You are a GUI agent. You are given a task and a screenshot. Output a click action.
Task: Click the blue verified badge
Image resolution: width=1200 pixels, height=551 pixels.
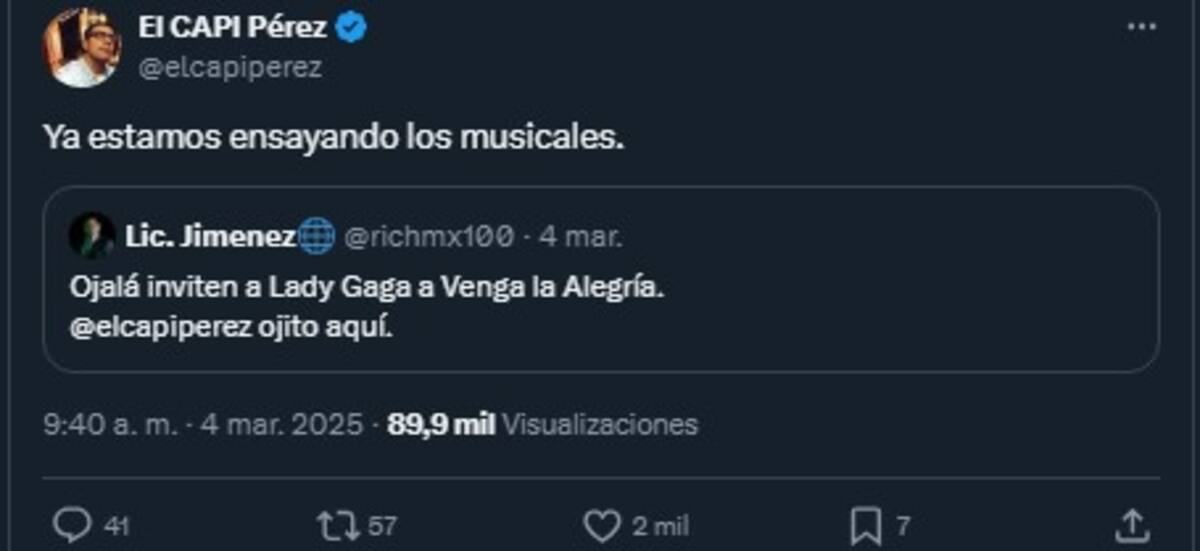point(351,28)
